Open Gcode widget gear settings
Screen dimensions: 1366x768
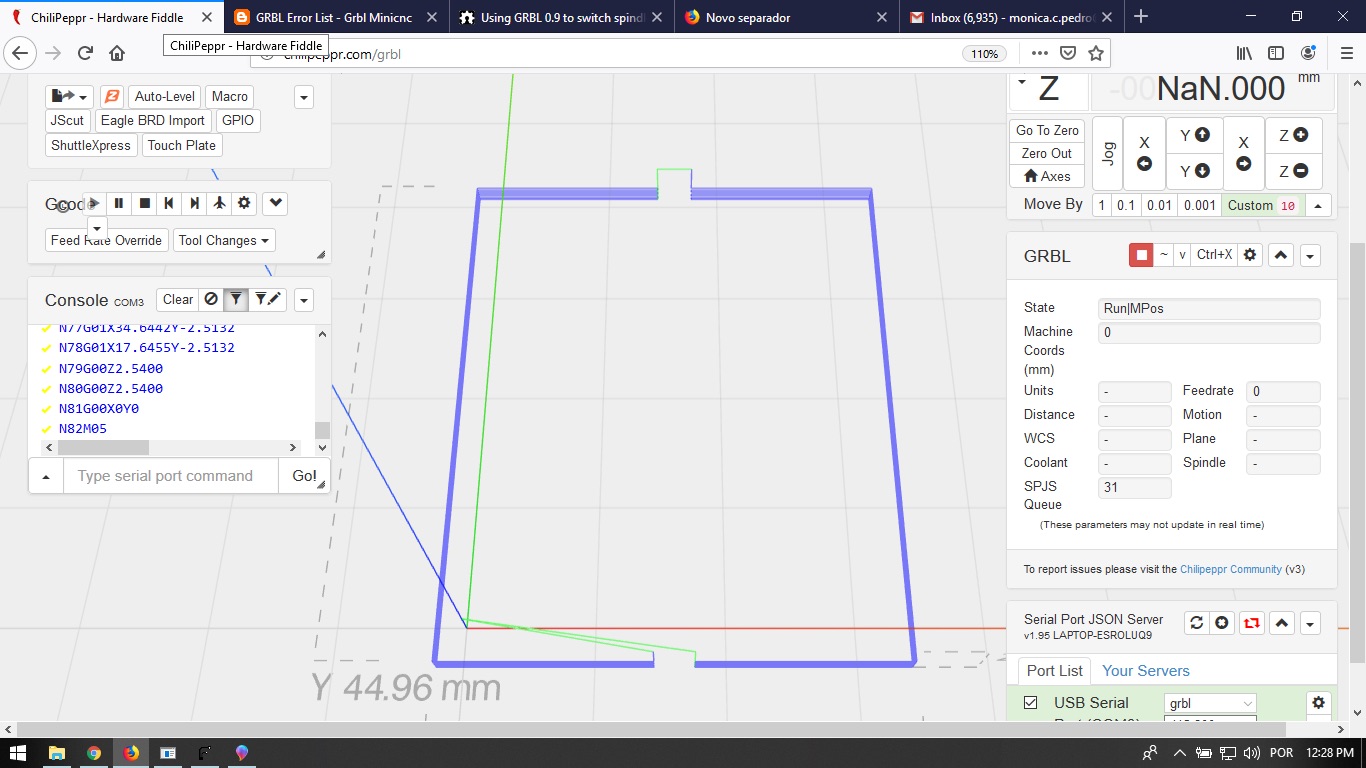coord(244,203)
